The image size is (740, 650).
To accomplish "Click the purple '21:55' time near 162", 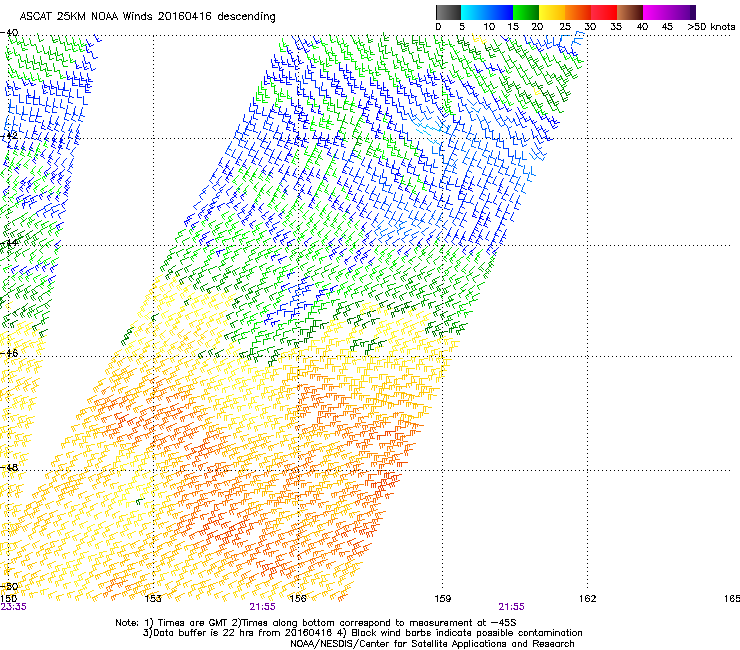I will coord(512,607).
